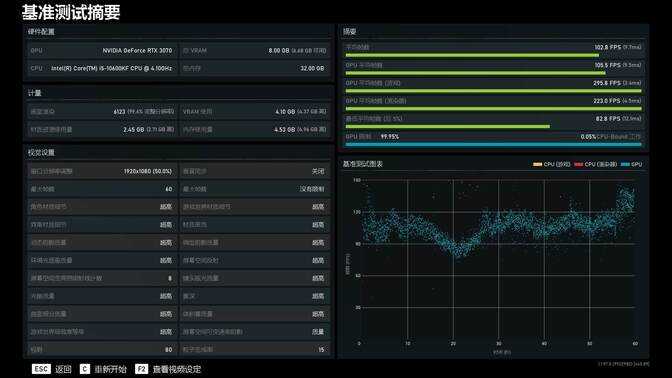Screen dimensions: 672x378
Task: Click the C key icon for restart
Action: [x=85, y=369]
